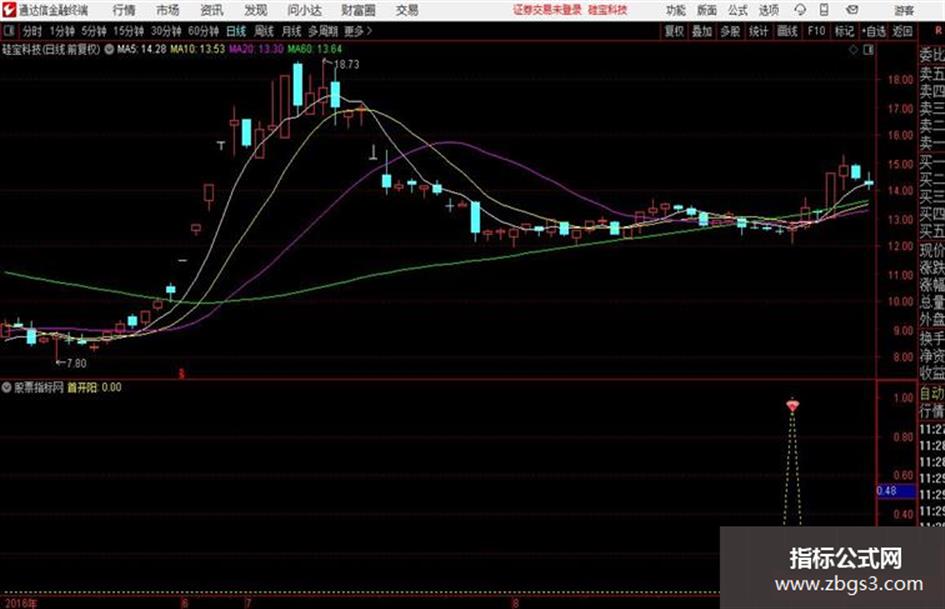The height and width of the screenshot is (609, 945).
Task: Click the 18.73 high price label
Action: pyautogui.click(x=346, y=64)
